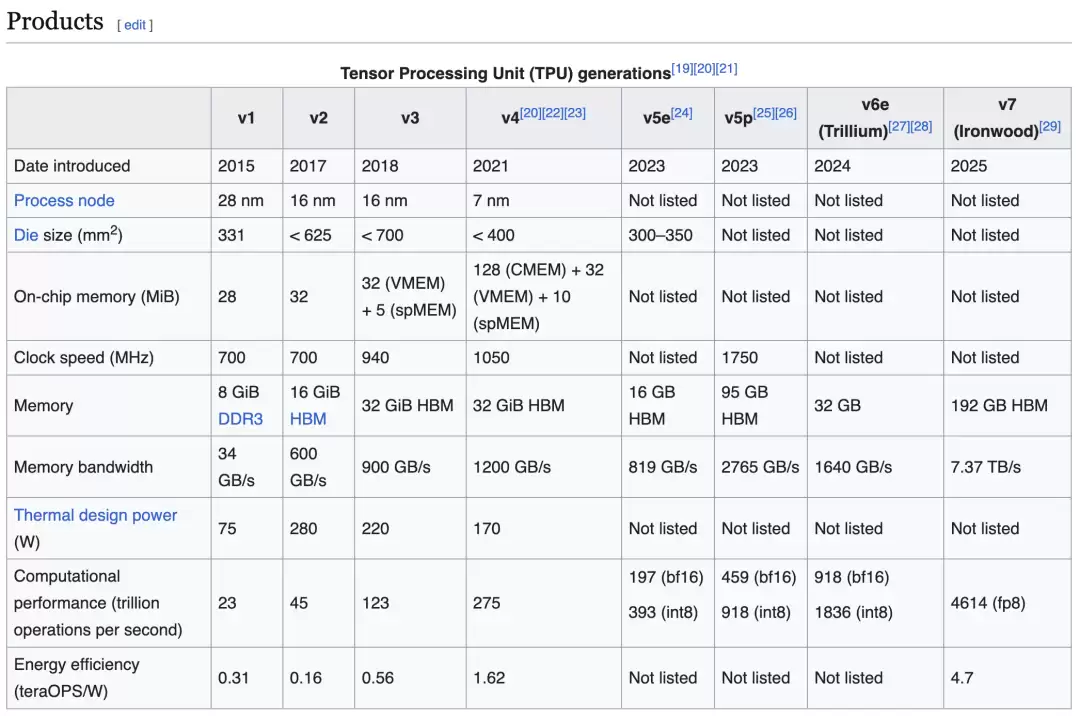The height and width of the screenshot is (716, 1080).
Task: Select the 4614 (fp8) performance cell
Action: point(987,603)
